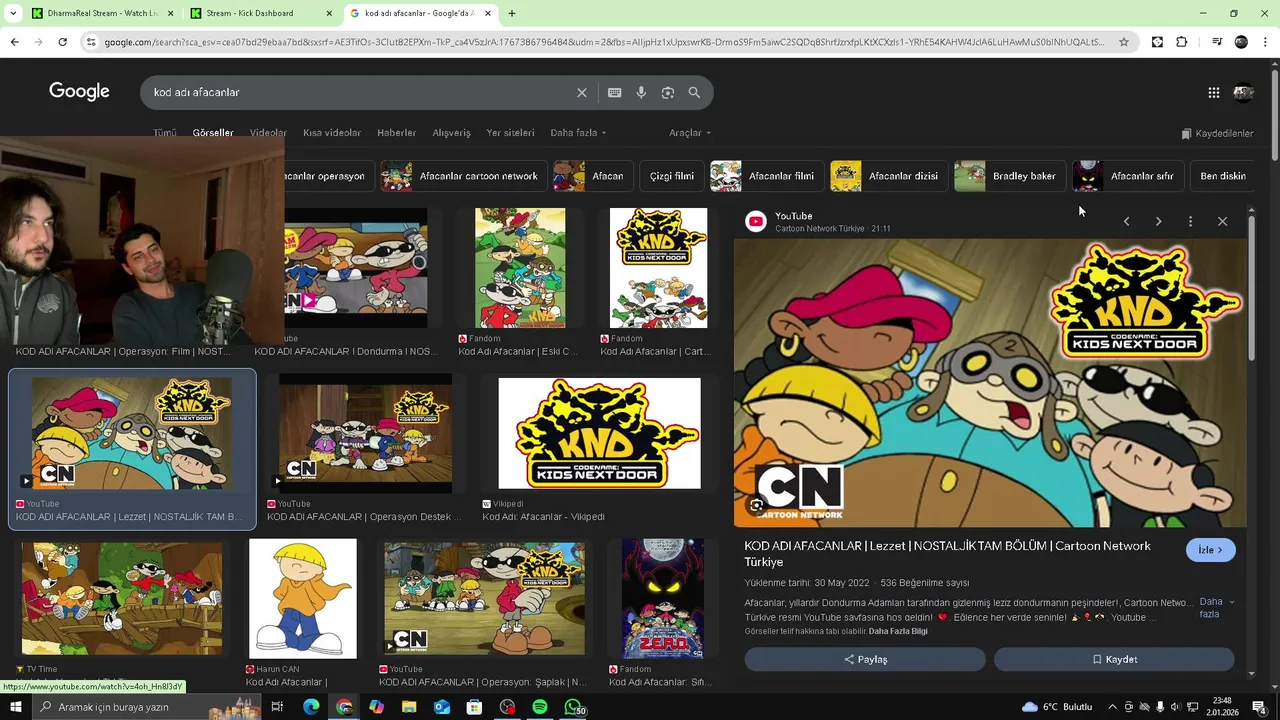Open a new browser tab with plus

512,13
